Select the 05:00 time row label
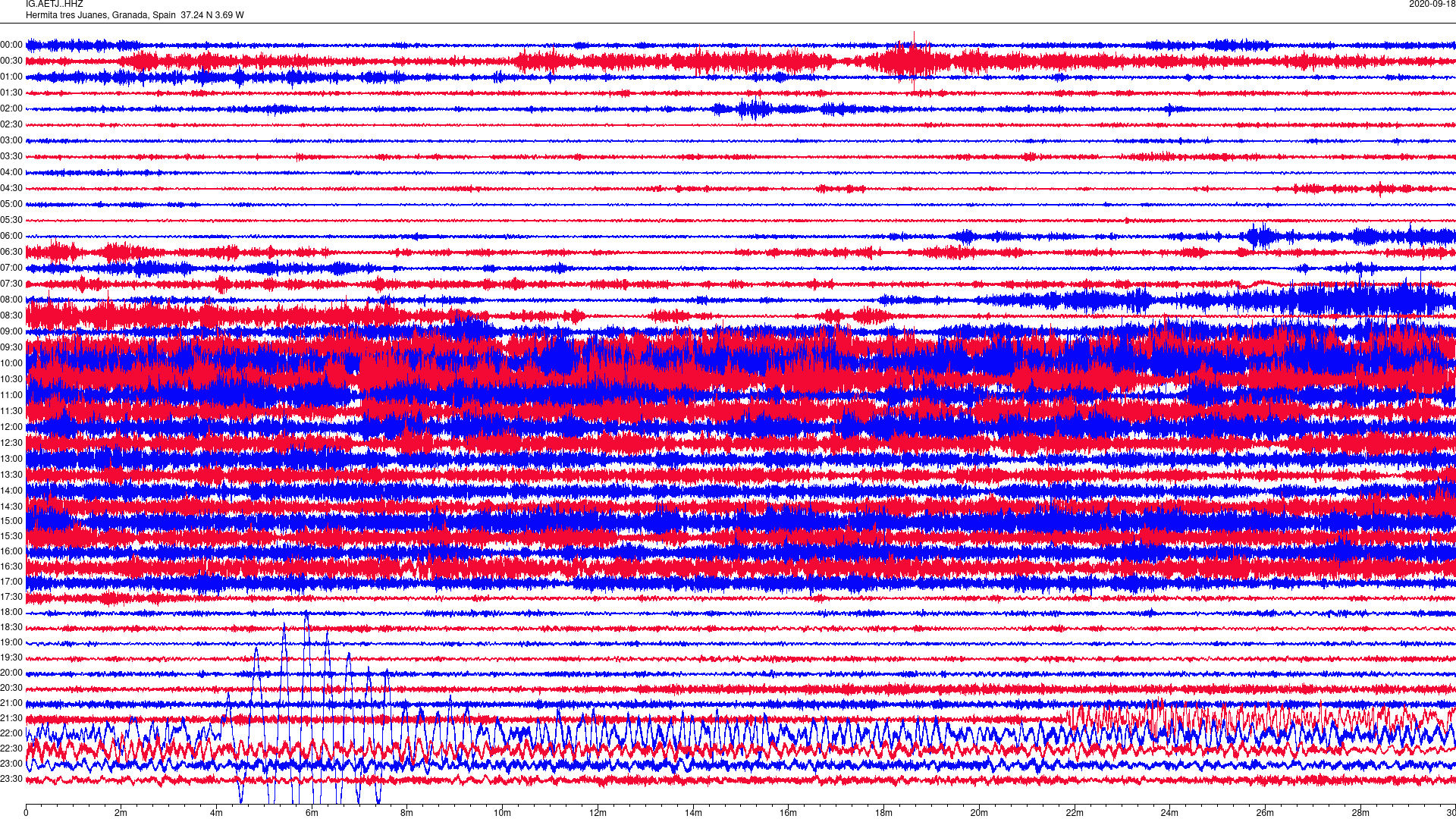The width and height of the screenshot is (1456, 819). click(11, 205)
